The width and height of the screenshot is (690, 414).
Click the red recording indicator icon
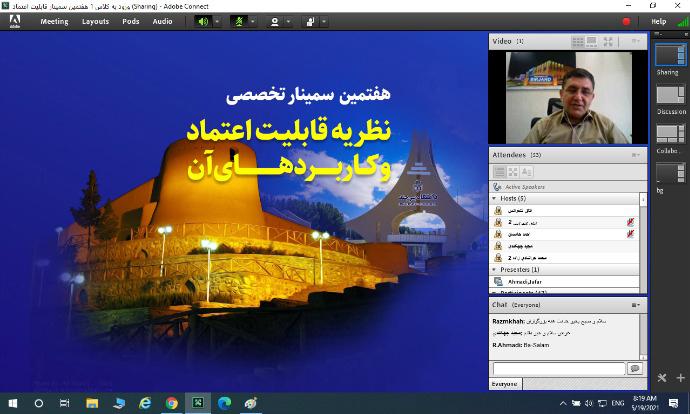point(627,21)
